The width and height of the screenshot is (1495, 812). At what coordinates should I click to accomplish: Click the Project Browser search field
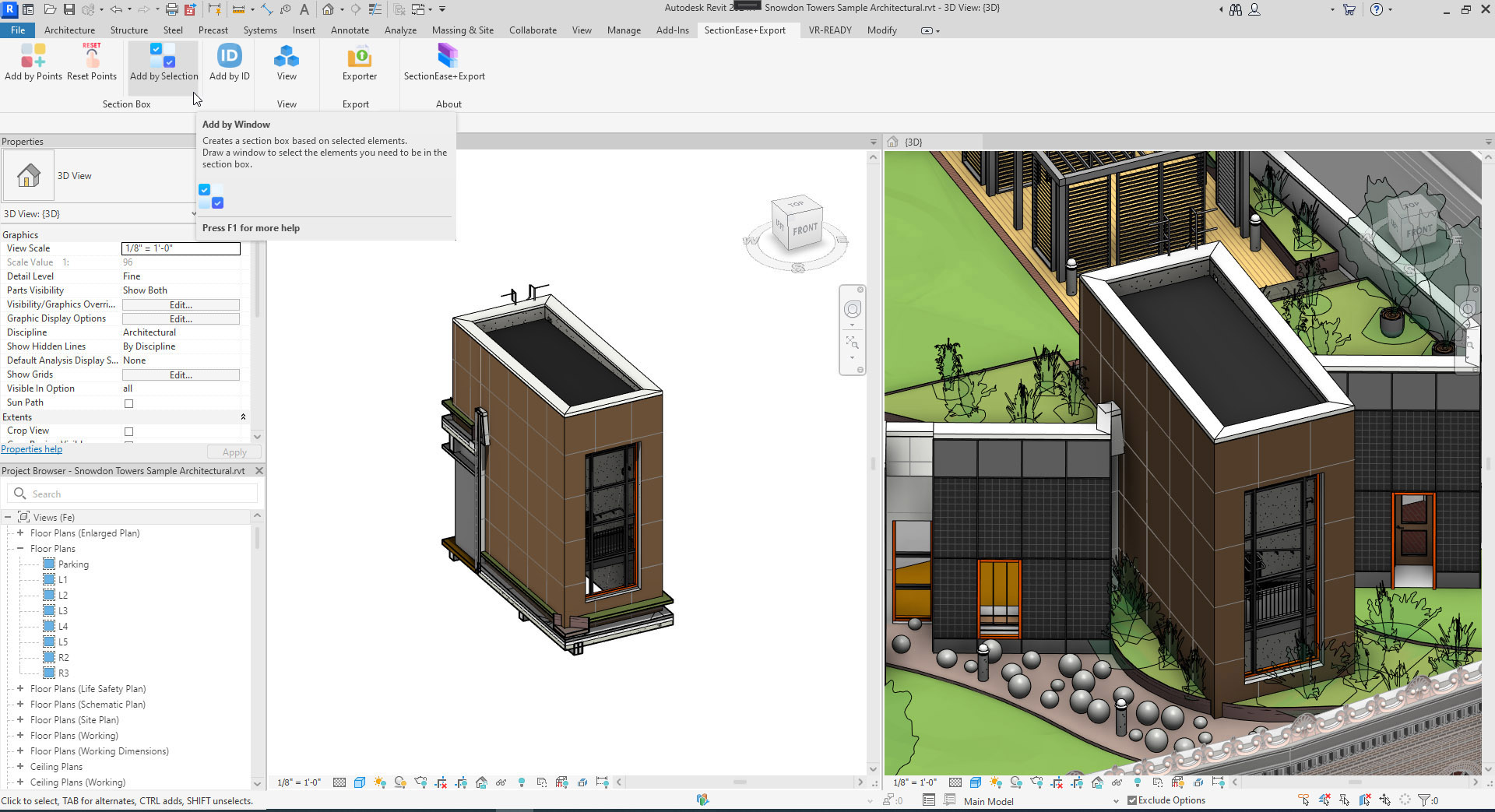132,494
